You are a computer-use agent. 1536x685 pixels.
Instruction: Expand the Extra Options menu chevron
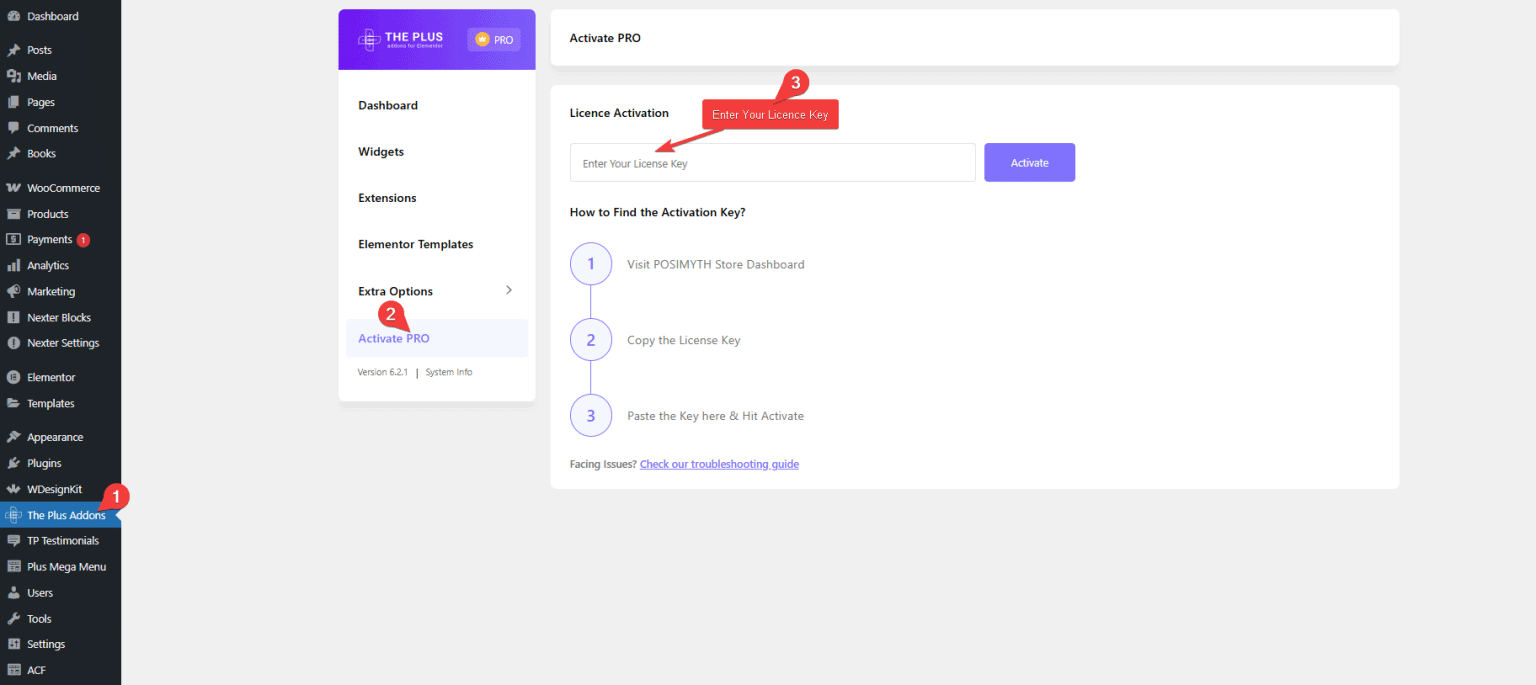[x=510, y=290]
